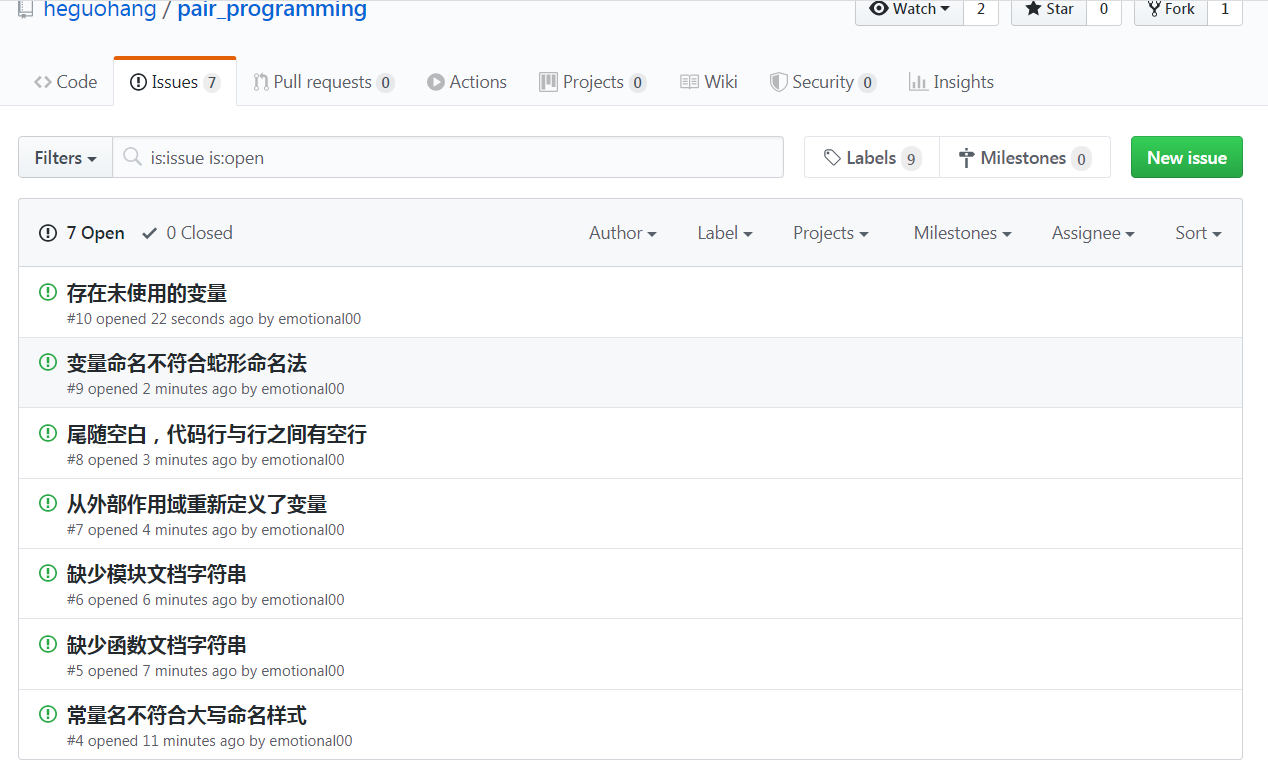Screen dimensions: 1268x762
Task: Click the stargazers count 0
Action: pyautogui.click(x=1104, y=10)
